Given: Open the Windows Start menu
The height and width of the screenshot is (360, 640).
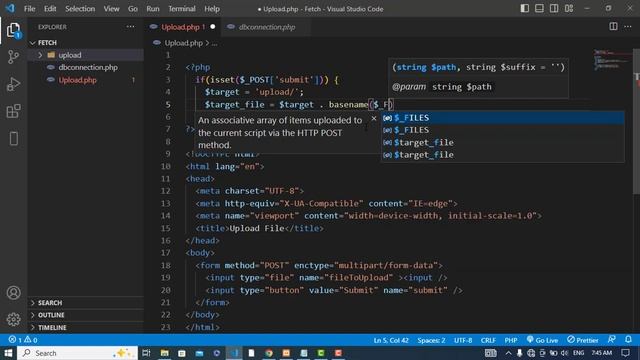Looking at the screenshot, I should pyautogui.click(x=8, y=353).
